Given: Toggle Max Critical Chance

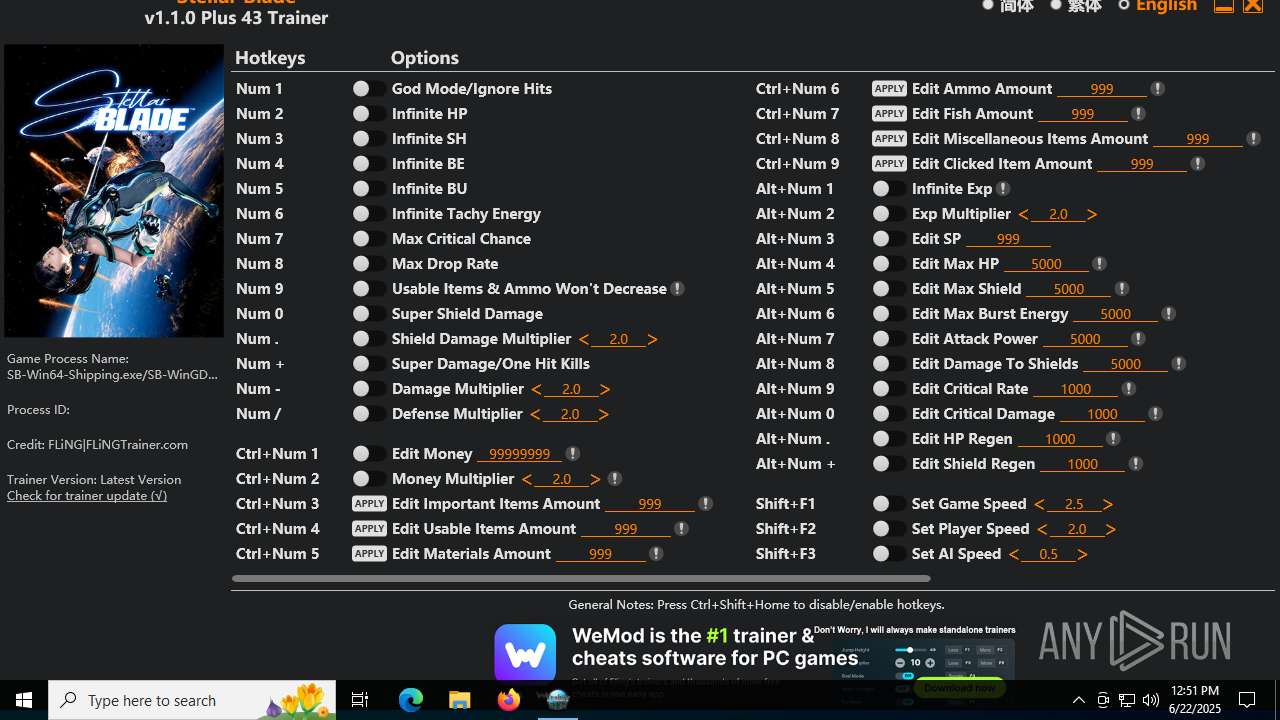Looking at the screenshot, I should [x=369, y=239].
